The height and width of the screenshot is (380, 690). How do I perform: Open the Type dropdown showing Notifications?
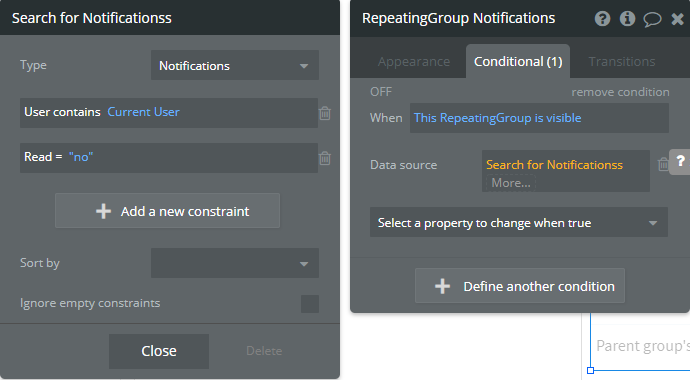click(235, 65)
